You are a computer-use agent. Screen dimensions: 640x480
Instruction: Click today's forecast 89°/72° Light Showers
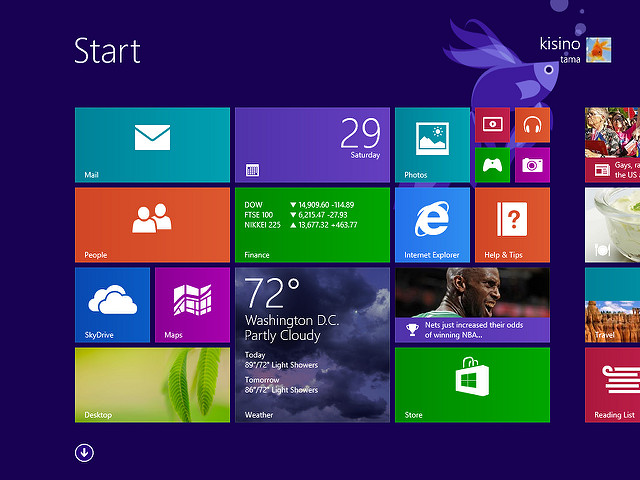tap(281, 365)
